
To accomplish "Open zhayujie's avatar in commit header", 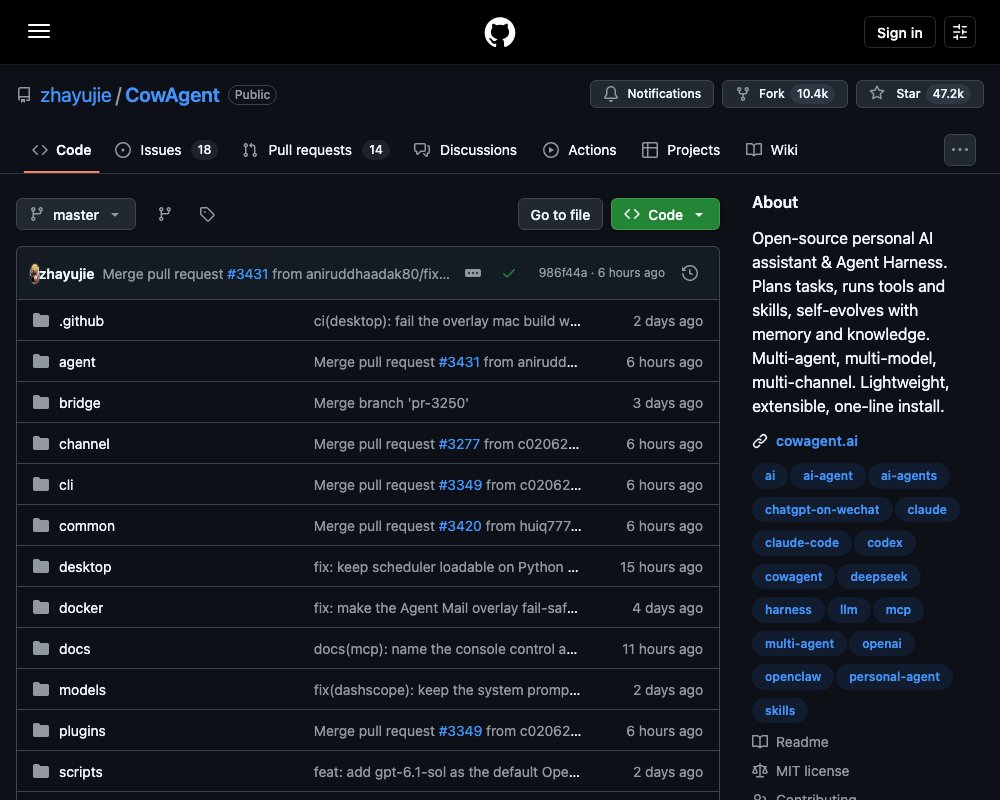I will click(34, 274).
